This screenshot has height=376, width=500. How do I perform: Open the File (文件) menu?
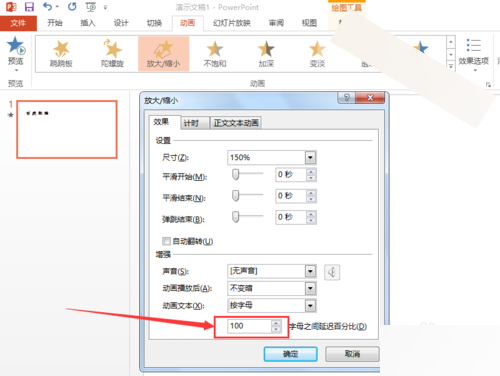click(x=18, y=23)
